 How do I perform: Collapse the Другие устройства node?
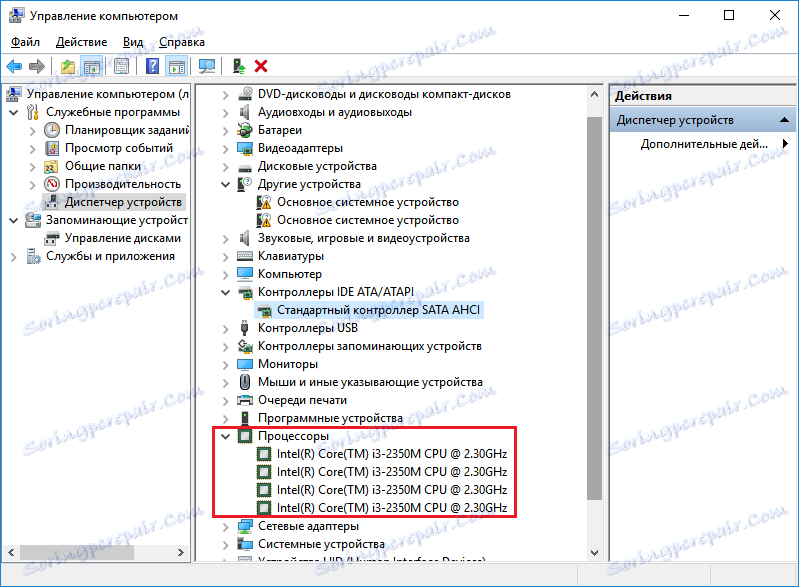point(226,184)
